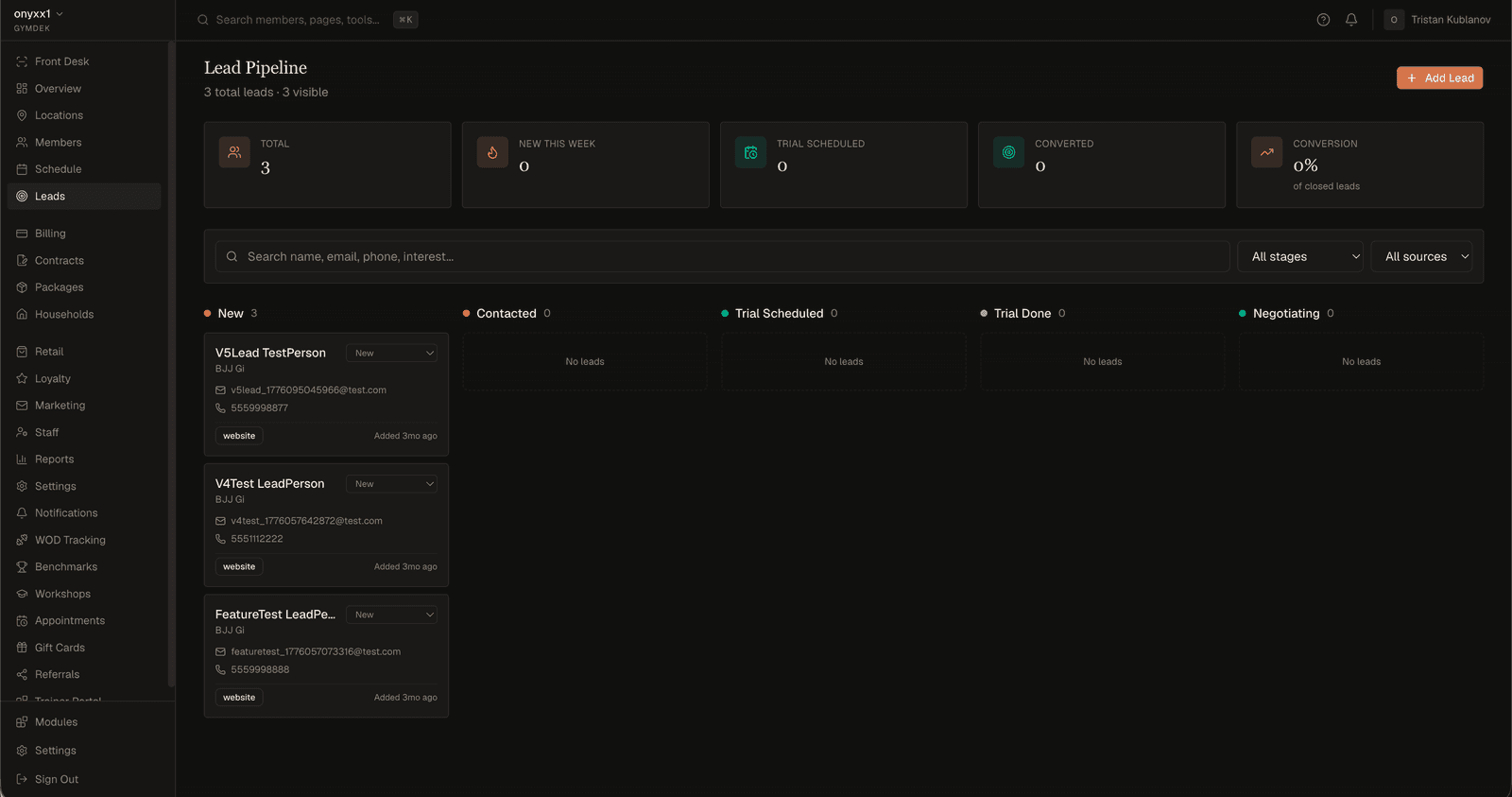
Task: Open Modules in the bottom sidebar
Action: click(84, 722)
